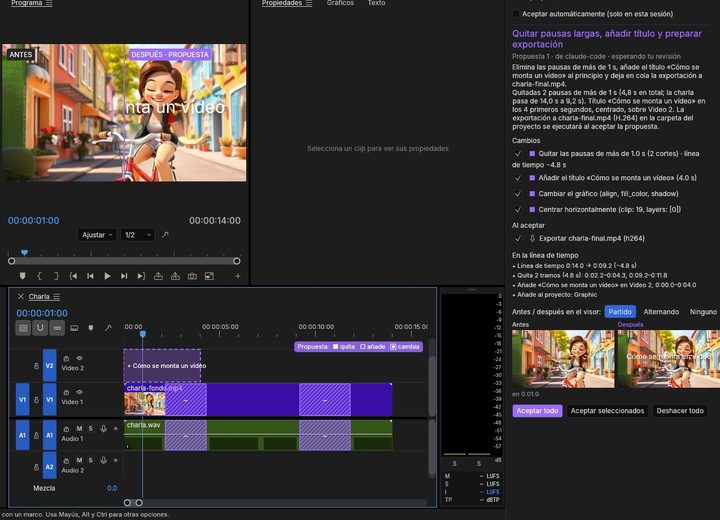Viewport: 720px width, 520px height.
Task: Step forward one frame
Action: [124, 276]
